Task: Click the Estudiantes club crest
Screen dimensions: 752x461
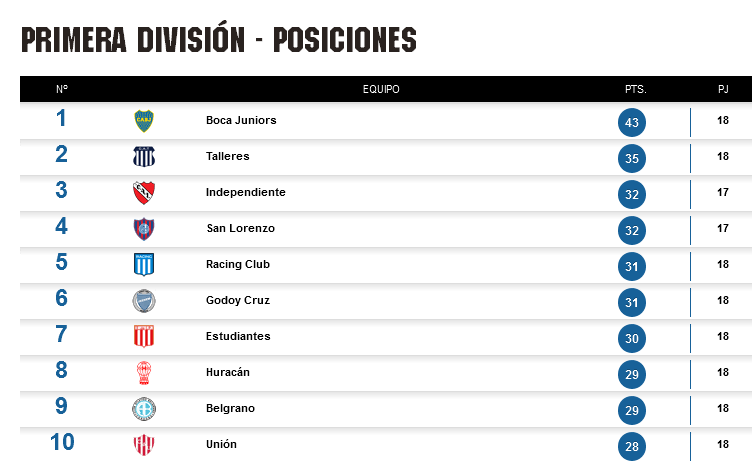Action: click(x=144, y=336)
